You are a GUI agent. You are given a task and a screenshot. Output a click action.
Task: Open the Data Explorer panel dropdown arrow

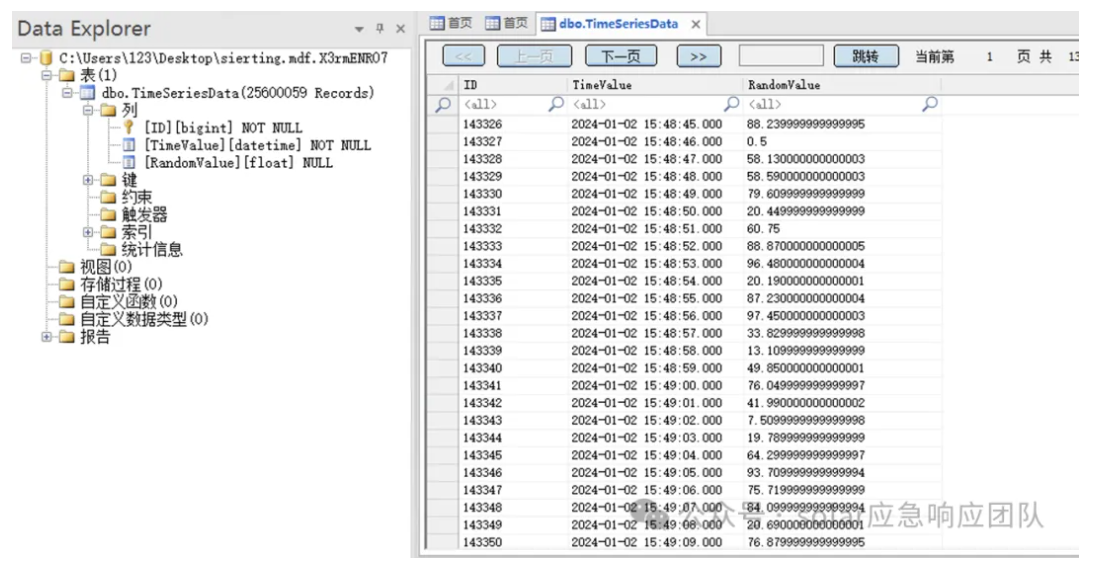coord(360,30)
